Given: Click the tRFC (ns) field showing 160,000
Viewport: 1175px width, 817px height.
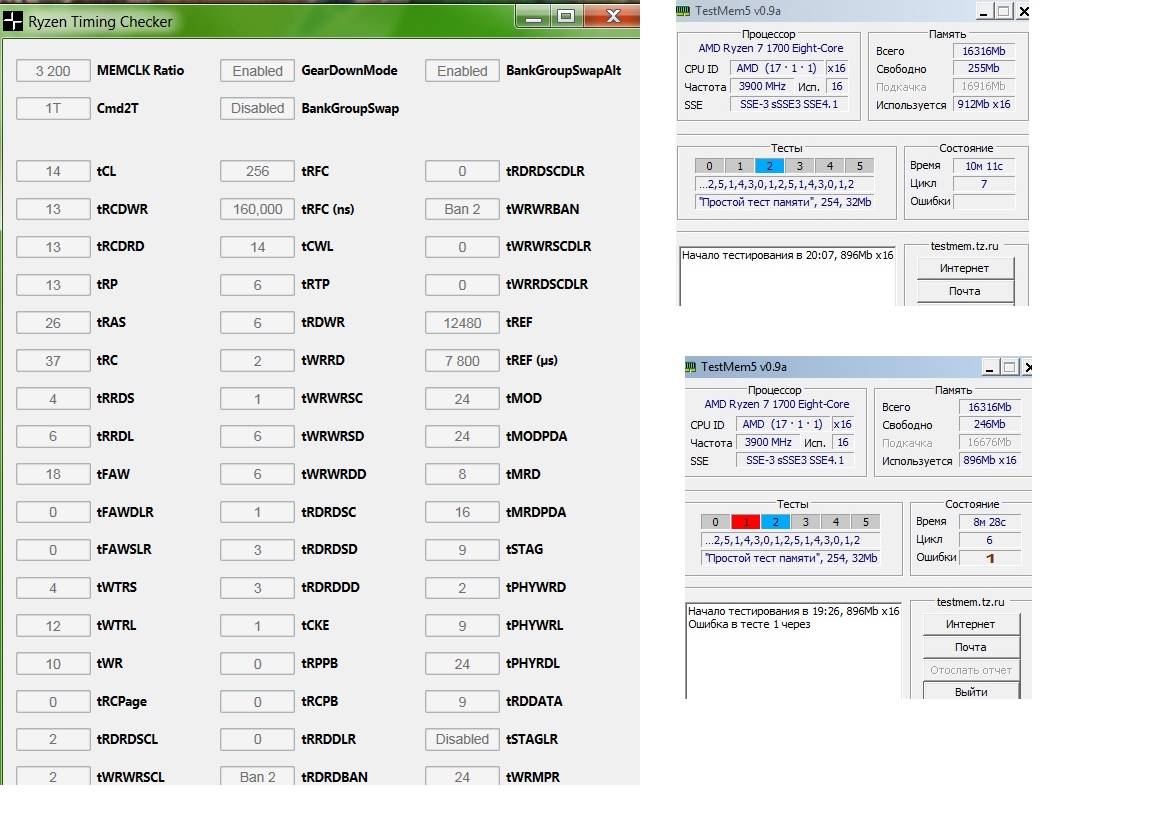Looking at the screenshot, I should click(x=257, y=209).
